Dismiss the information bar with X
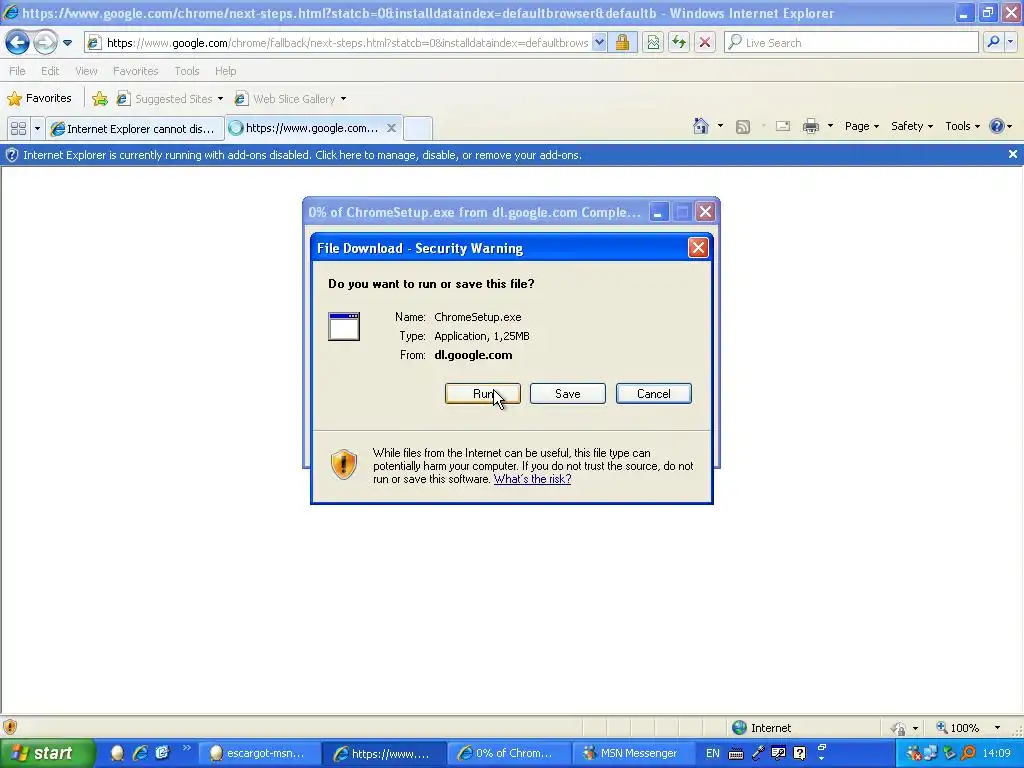The width and height of the screenshot is (1024, 768). point(1012,155)
